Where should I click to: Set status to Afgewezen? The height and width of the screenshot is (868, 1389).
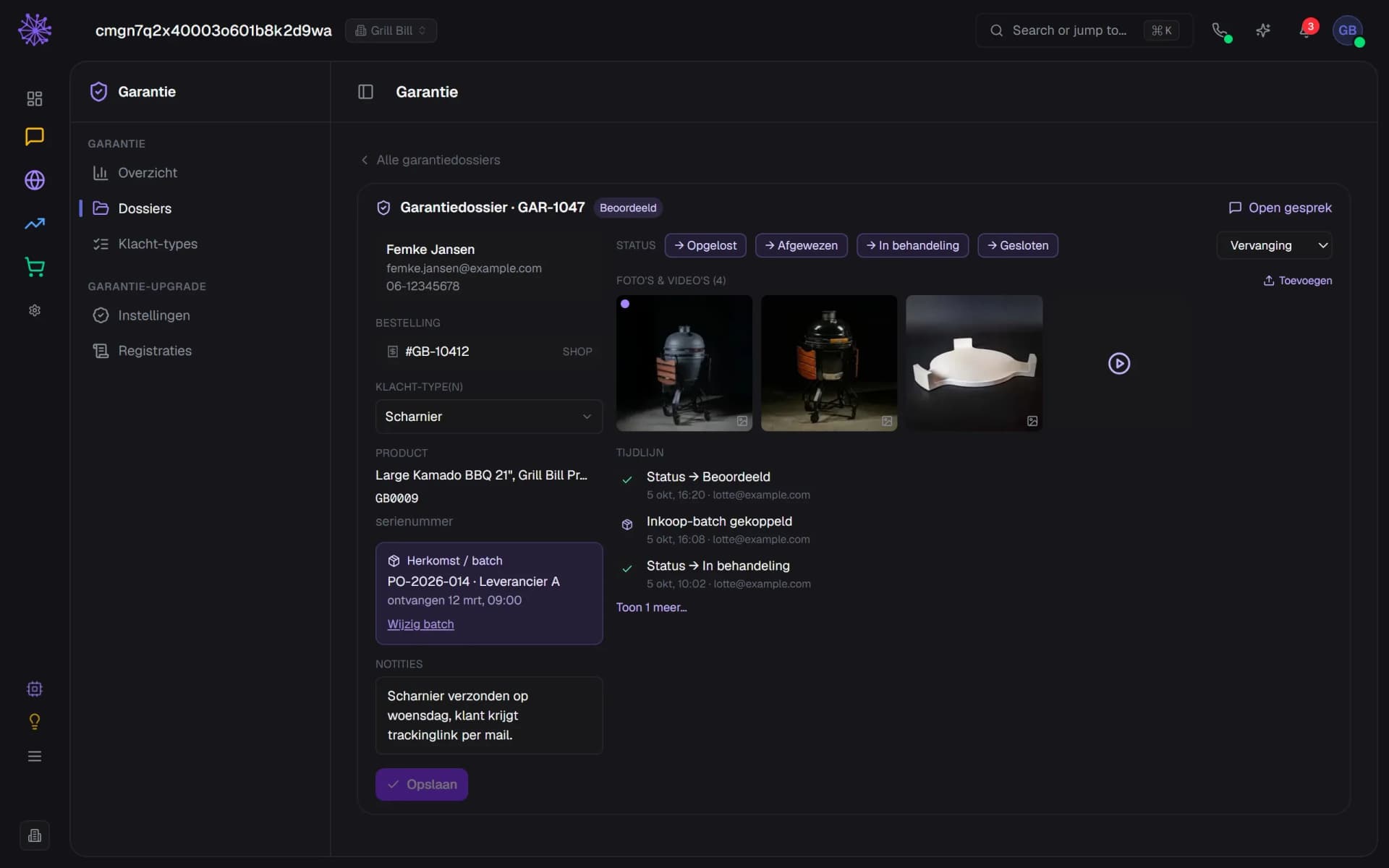(801, 245)
